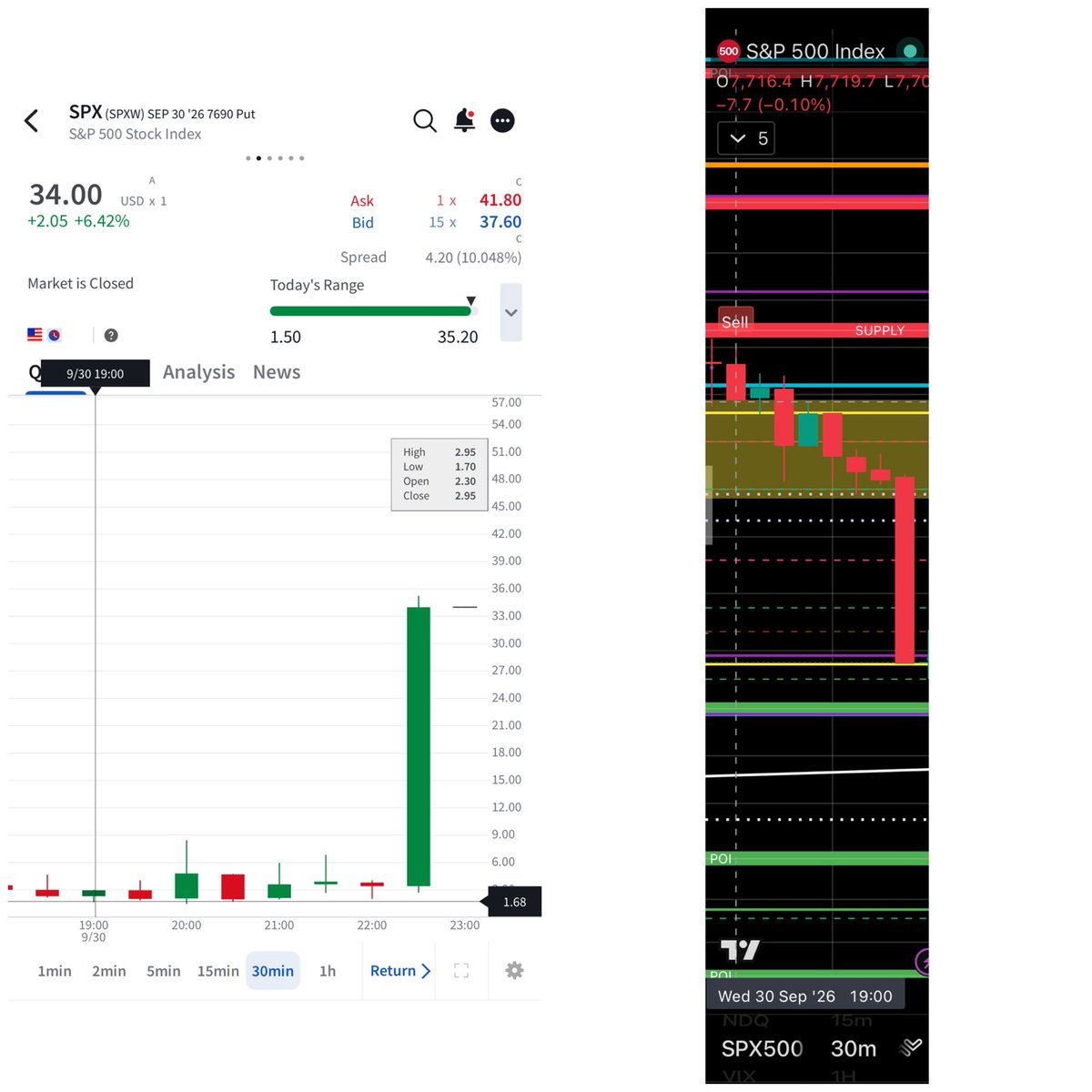The image size is (1092, 1092).
Task: Tap the large red candle on S&P chart
Action: pyautogui.click(x=905, y=570)
